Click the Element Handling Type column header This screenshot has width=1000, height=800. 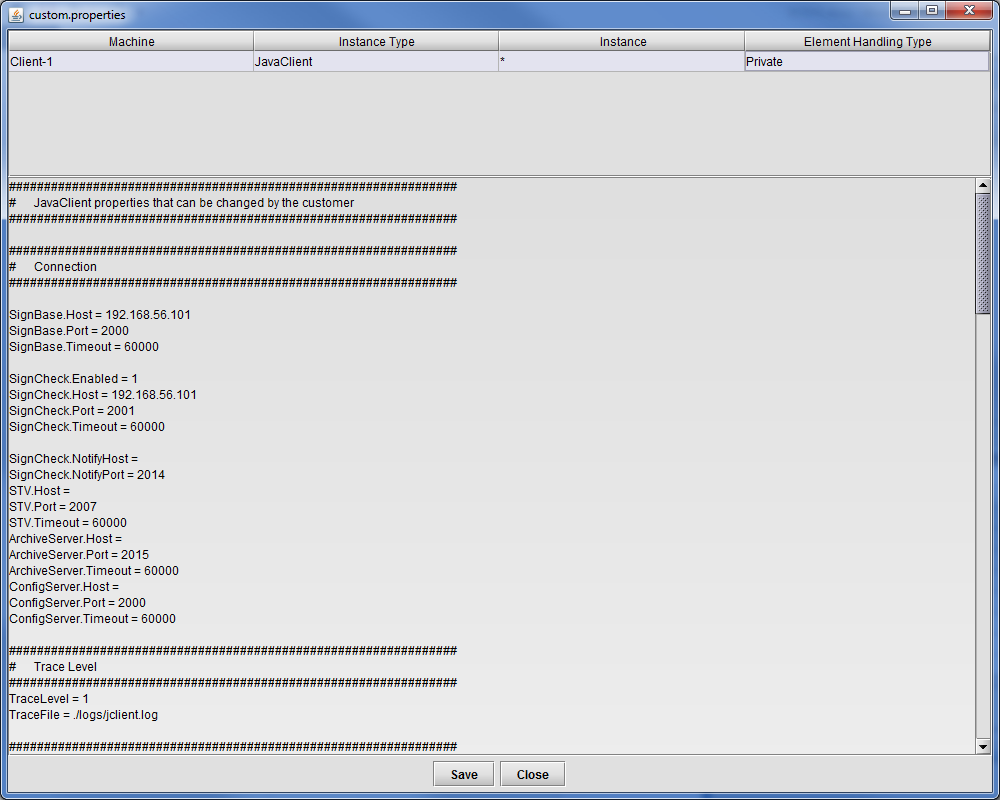[867, 41]
